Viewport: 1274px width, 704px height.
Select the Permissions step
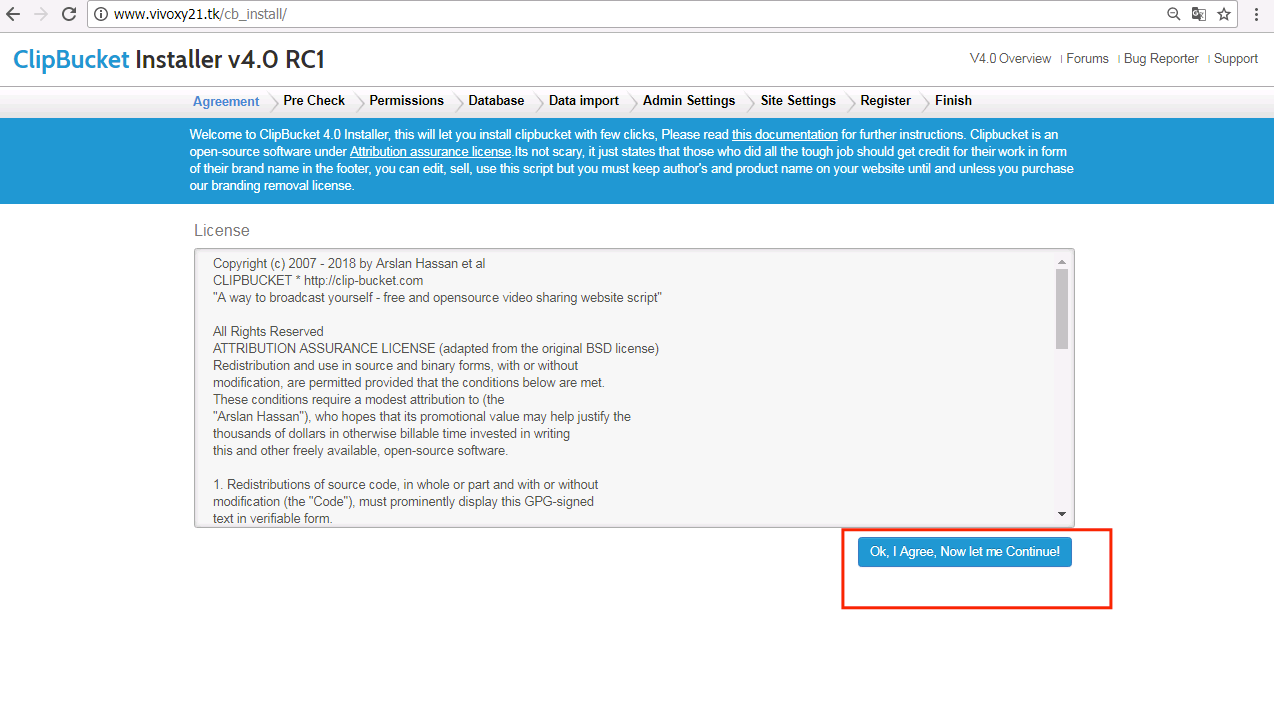(406, 101)
